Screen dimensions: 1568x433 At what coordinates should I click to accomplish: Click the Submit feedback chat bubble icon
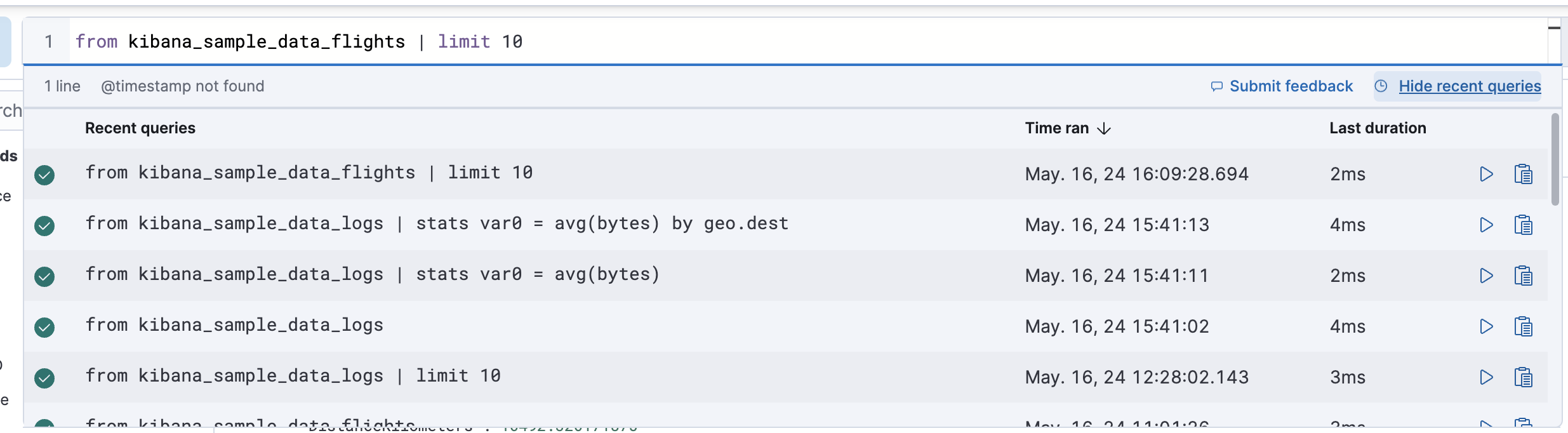[x=1217, y=86]
